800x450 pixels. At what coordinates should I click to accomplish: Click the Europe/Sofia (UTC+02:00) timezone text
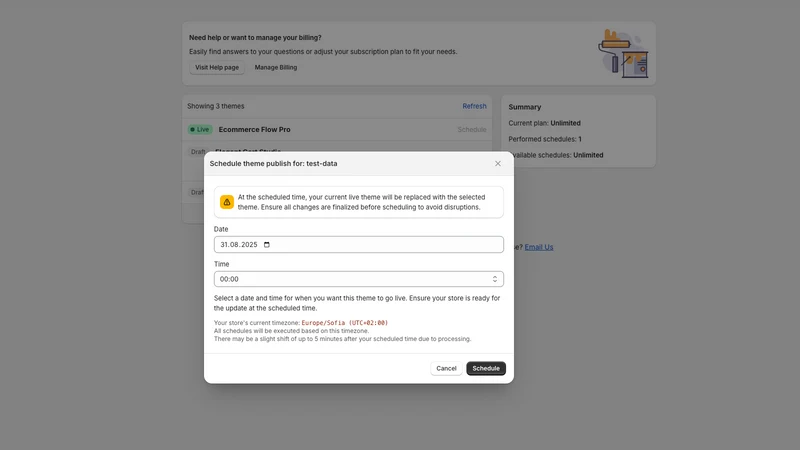tap(344, 323)
